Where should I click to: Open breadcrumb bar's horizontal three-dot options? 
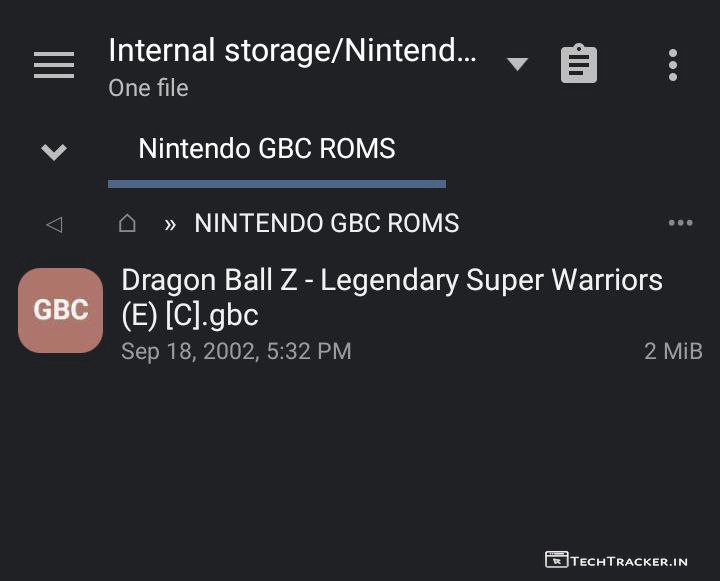click(x=680, y=223)
